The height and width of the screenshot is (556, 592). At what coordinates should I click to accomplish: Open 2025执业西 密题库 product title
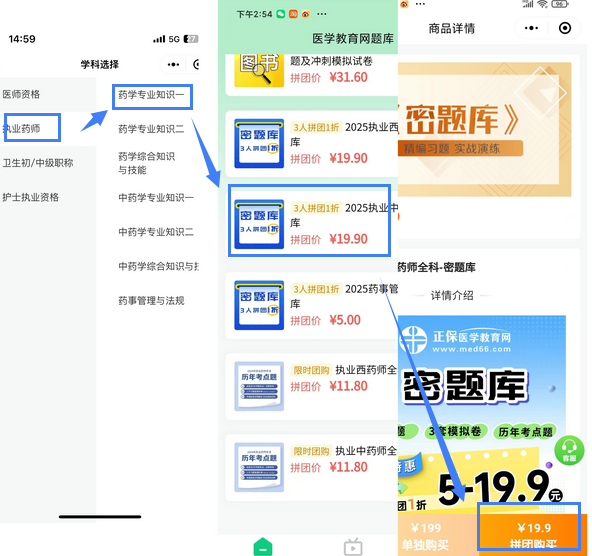[x=344, y=135]
